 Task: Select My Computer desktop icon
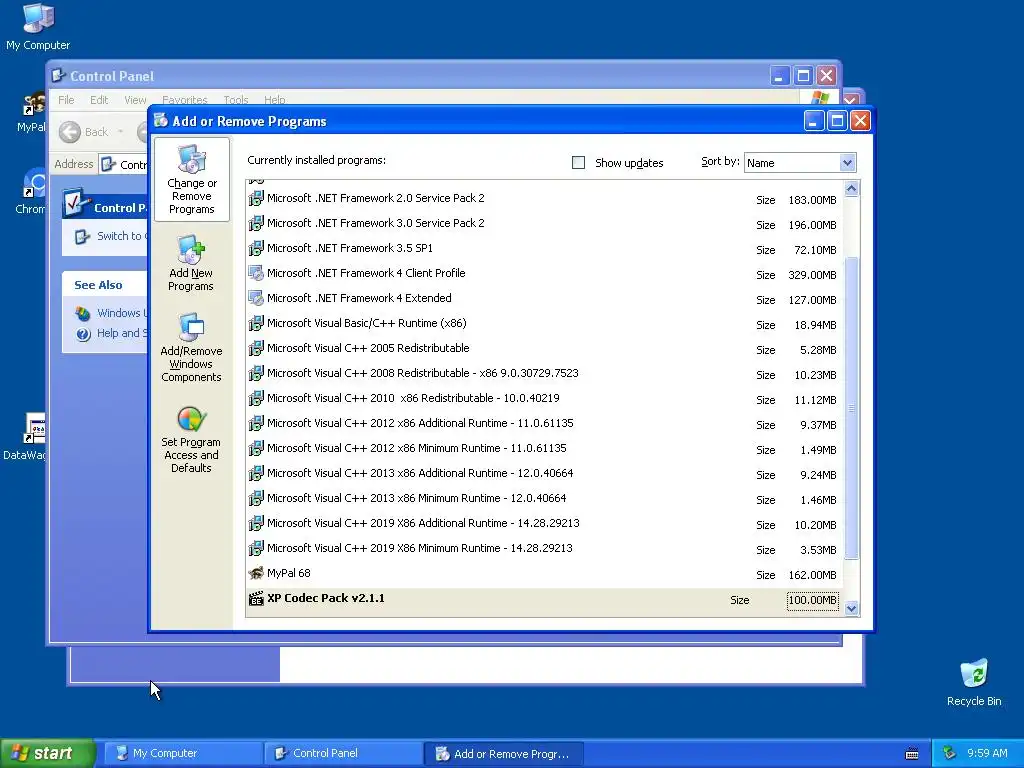click(38, 18)
